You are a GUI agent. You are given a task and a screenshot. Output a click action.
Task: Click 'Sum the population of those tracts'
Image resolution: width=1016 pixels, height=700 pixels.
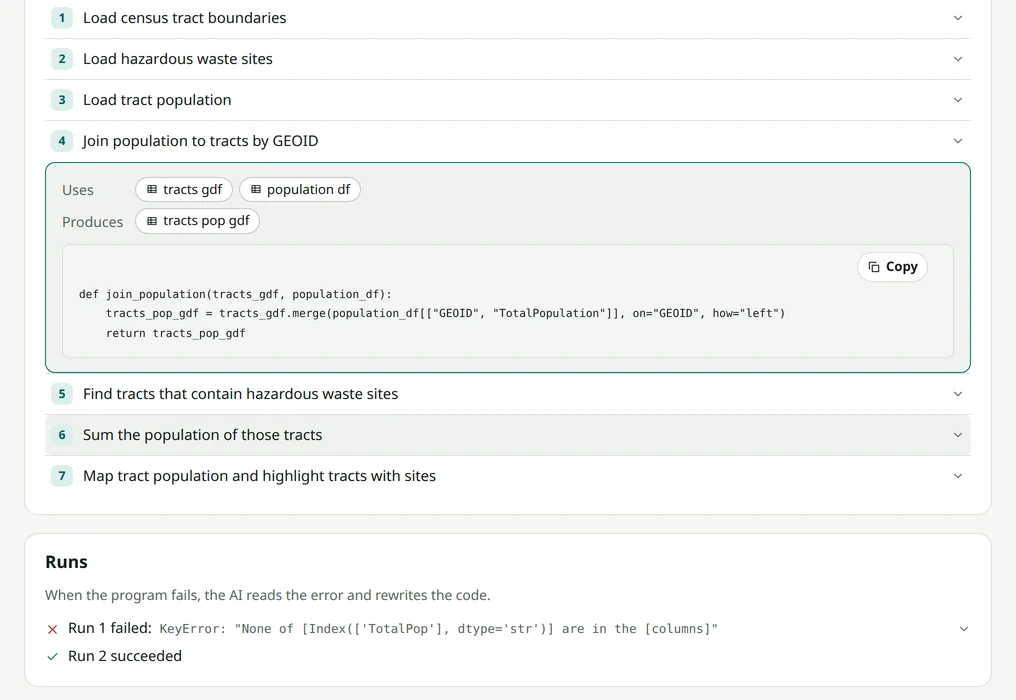coord(202,435)
